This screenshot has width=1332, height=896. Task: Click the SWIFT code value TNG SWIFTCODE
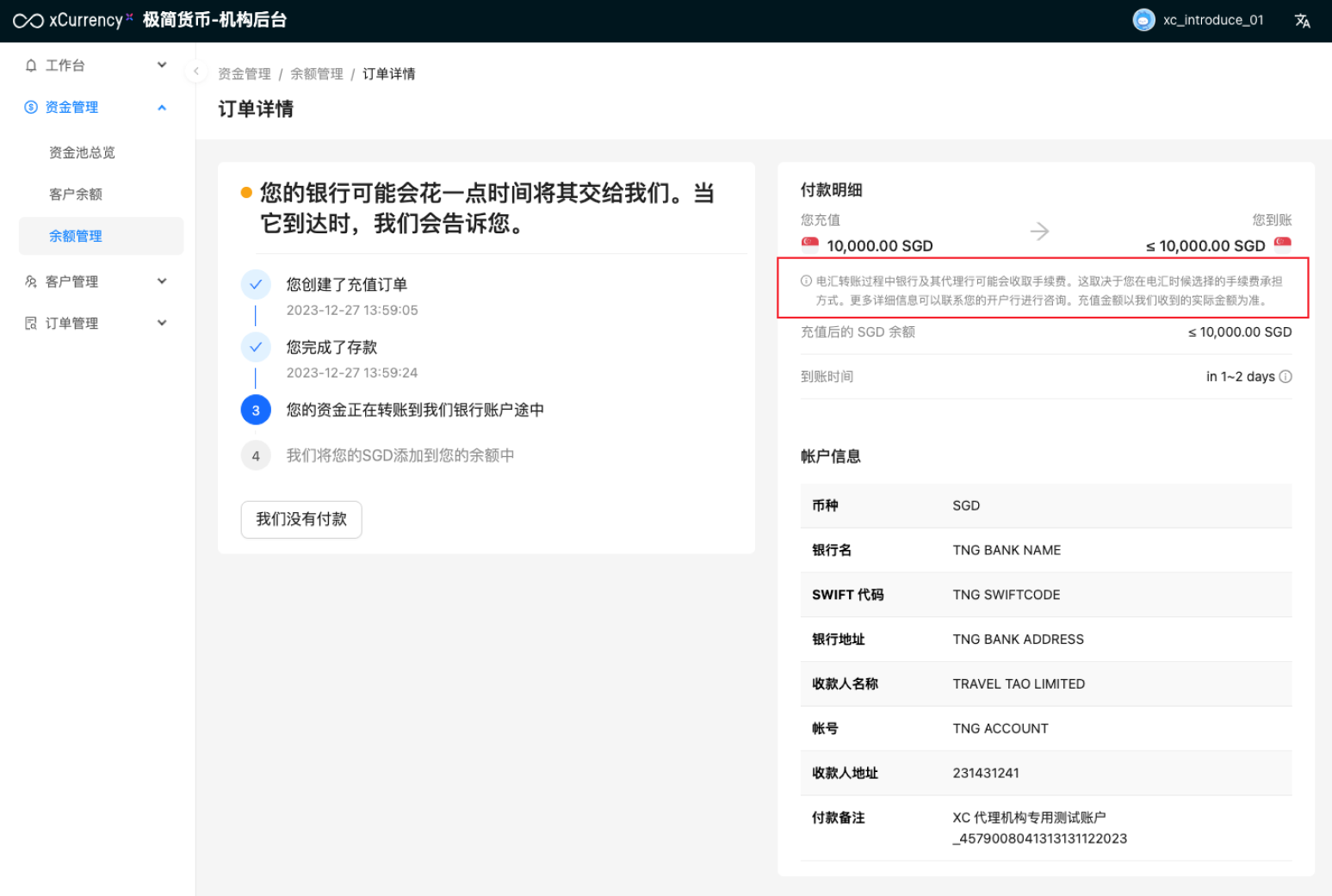1007,595
